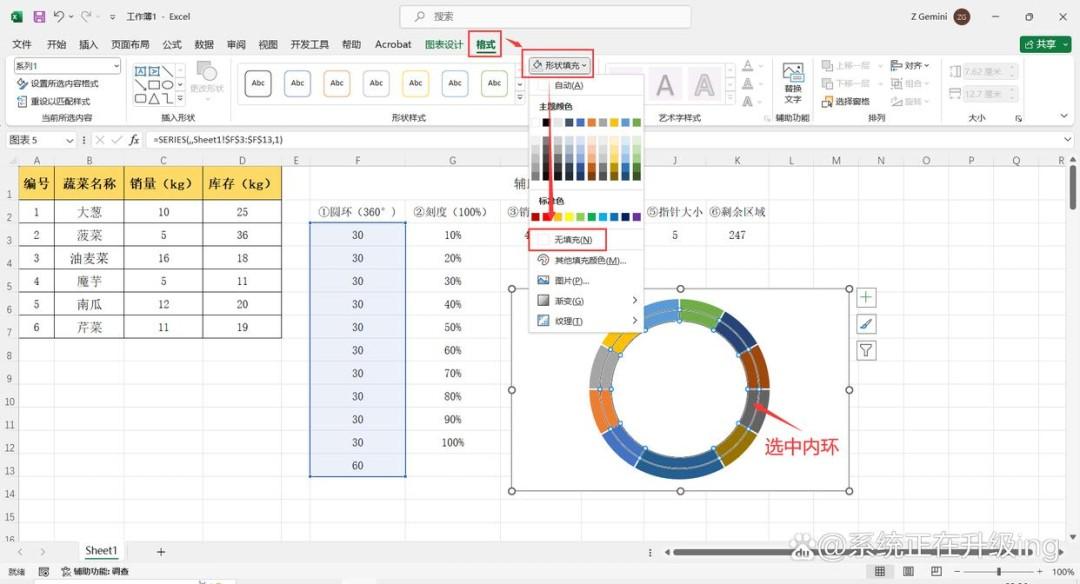Open the 开始 ribbon tab
1080x584 pixels.
coord(56,44)
